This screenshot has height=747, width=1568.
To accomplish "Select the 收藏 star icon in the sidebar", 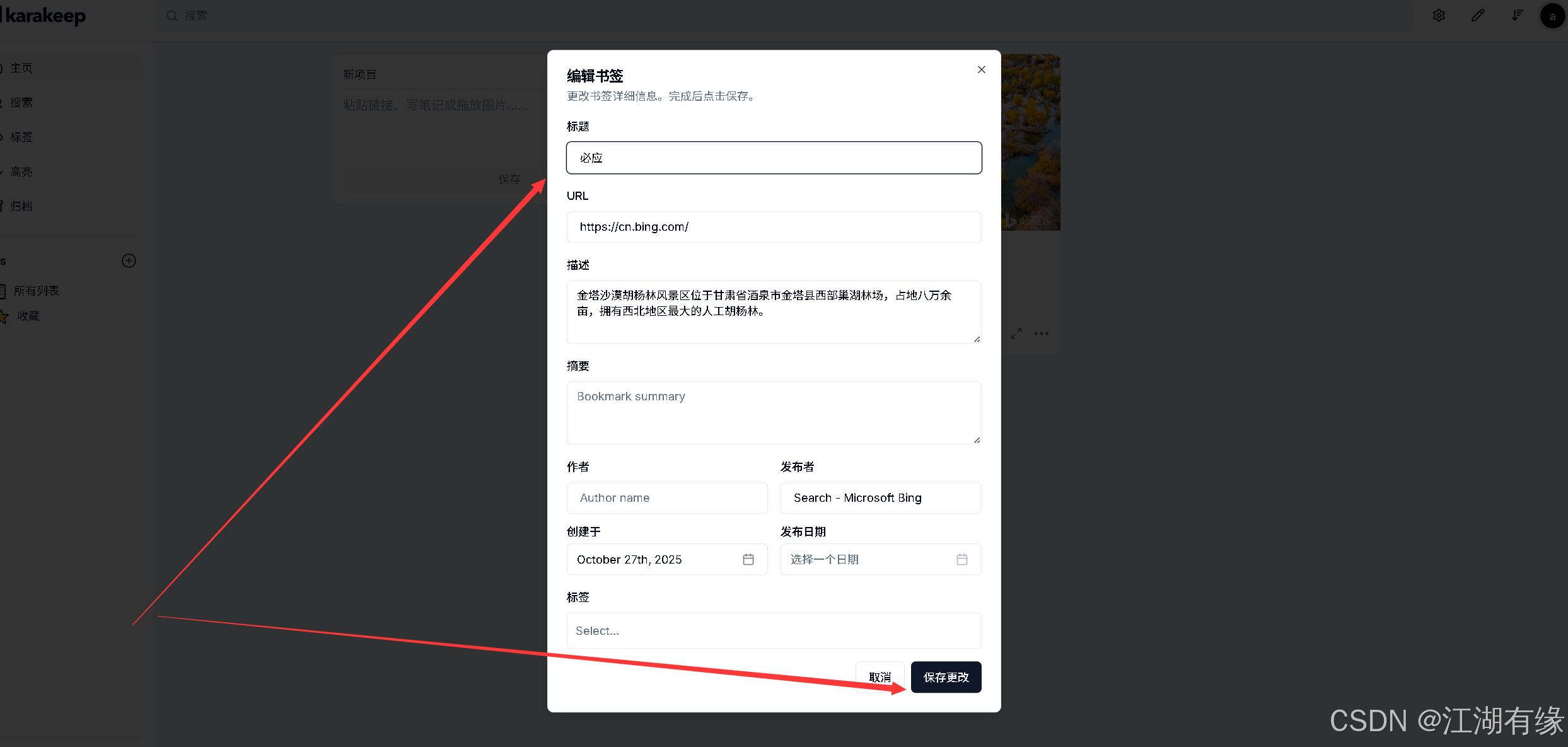I will tap(4, 316).
